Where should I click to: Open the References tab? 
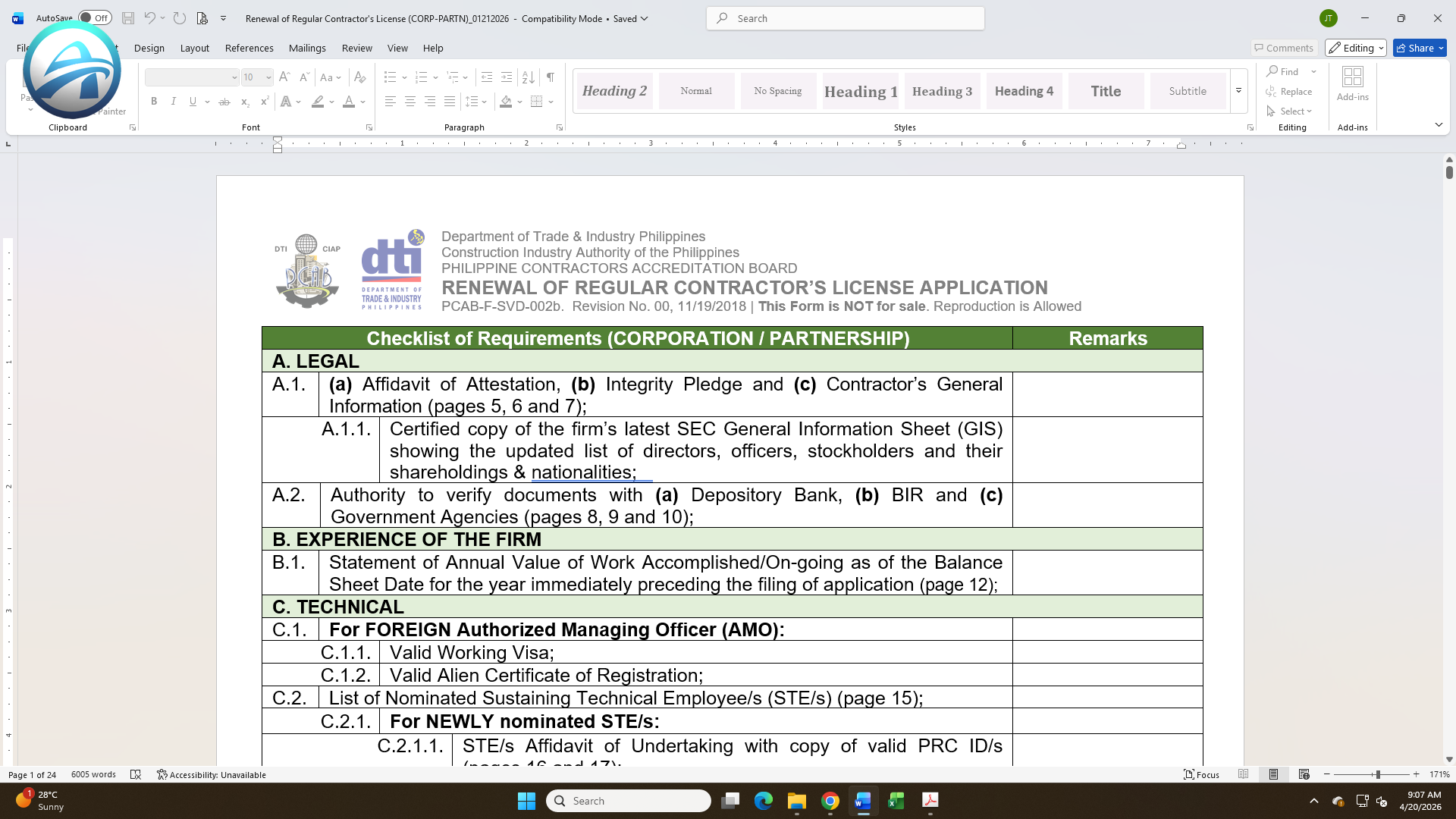249,48
